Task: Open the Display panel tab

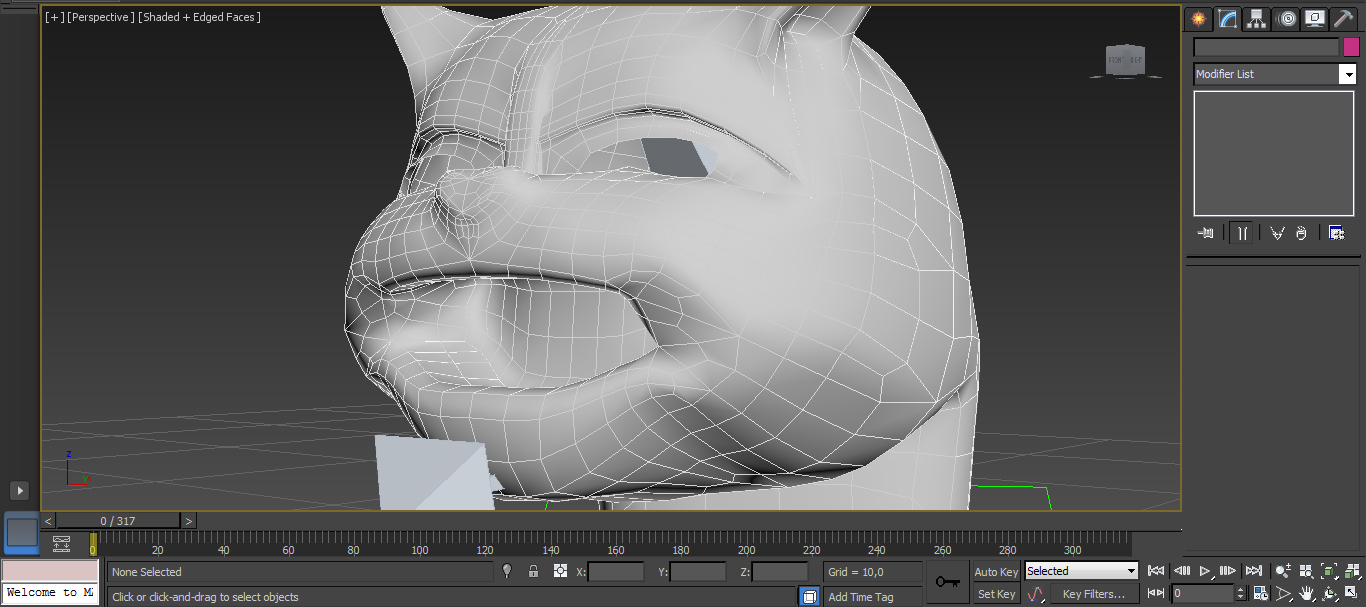Action: [x=1315, y=19]
